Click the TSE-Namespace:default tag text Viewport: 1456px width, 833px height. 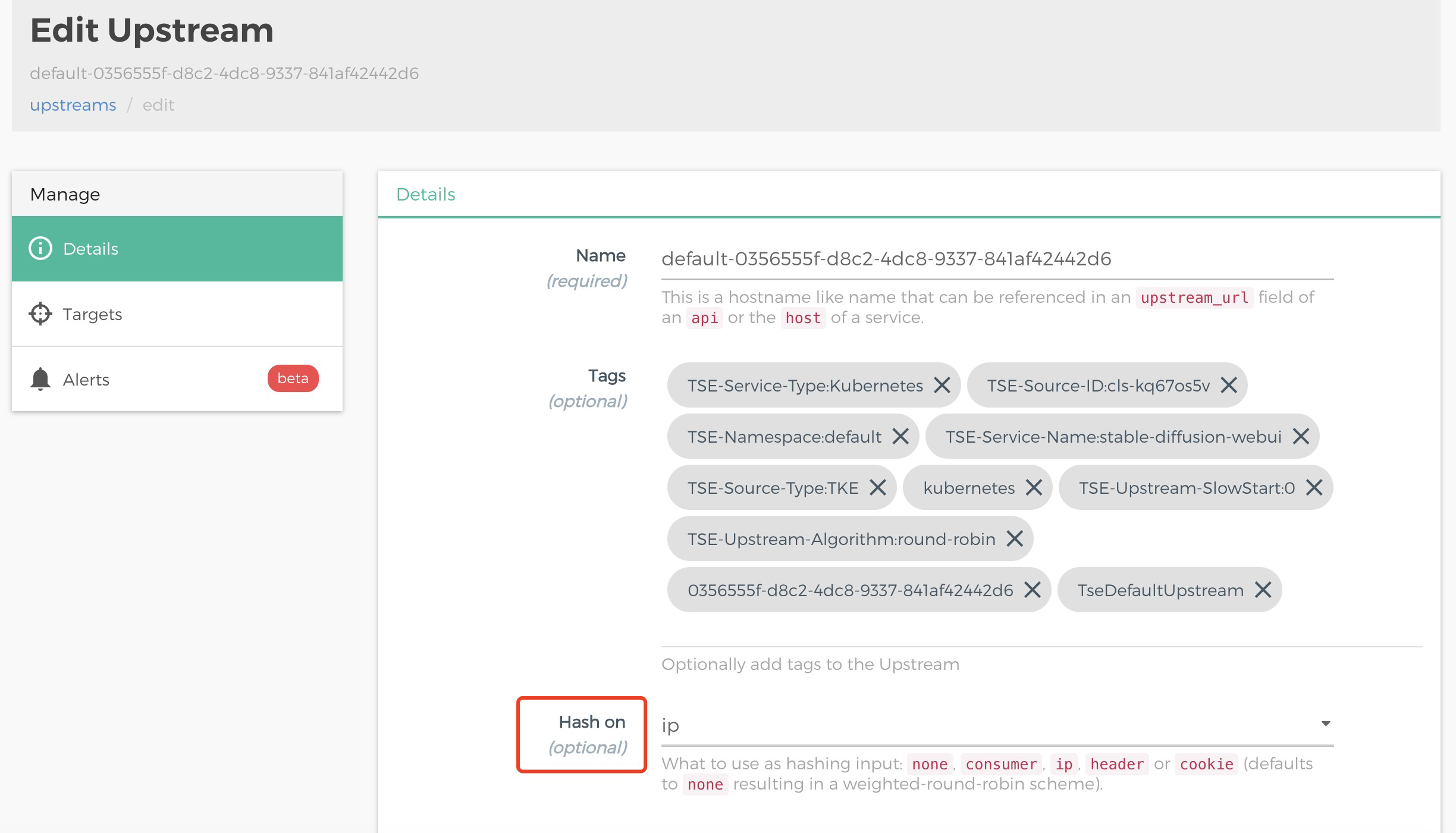pos(785,437)
